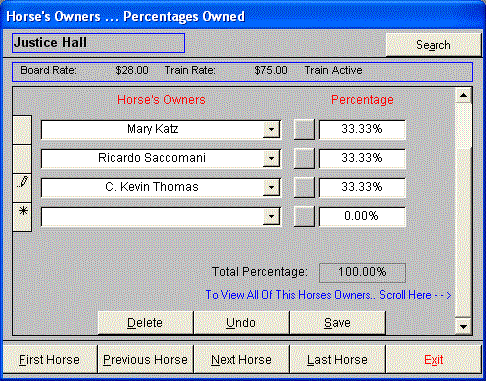Go to First Horse
Image resolution: width=486 pixels, height=381 pixels.
click(50, 360)
